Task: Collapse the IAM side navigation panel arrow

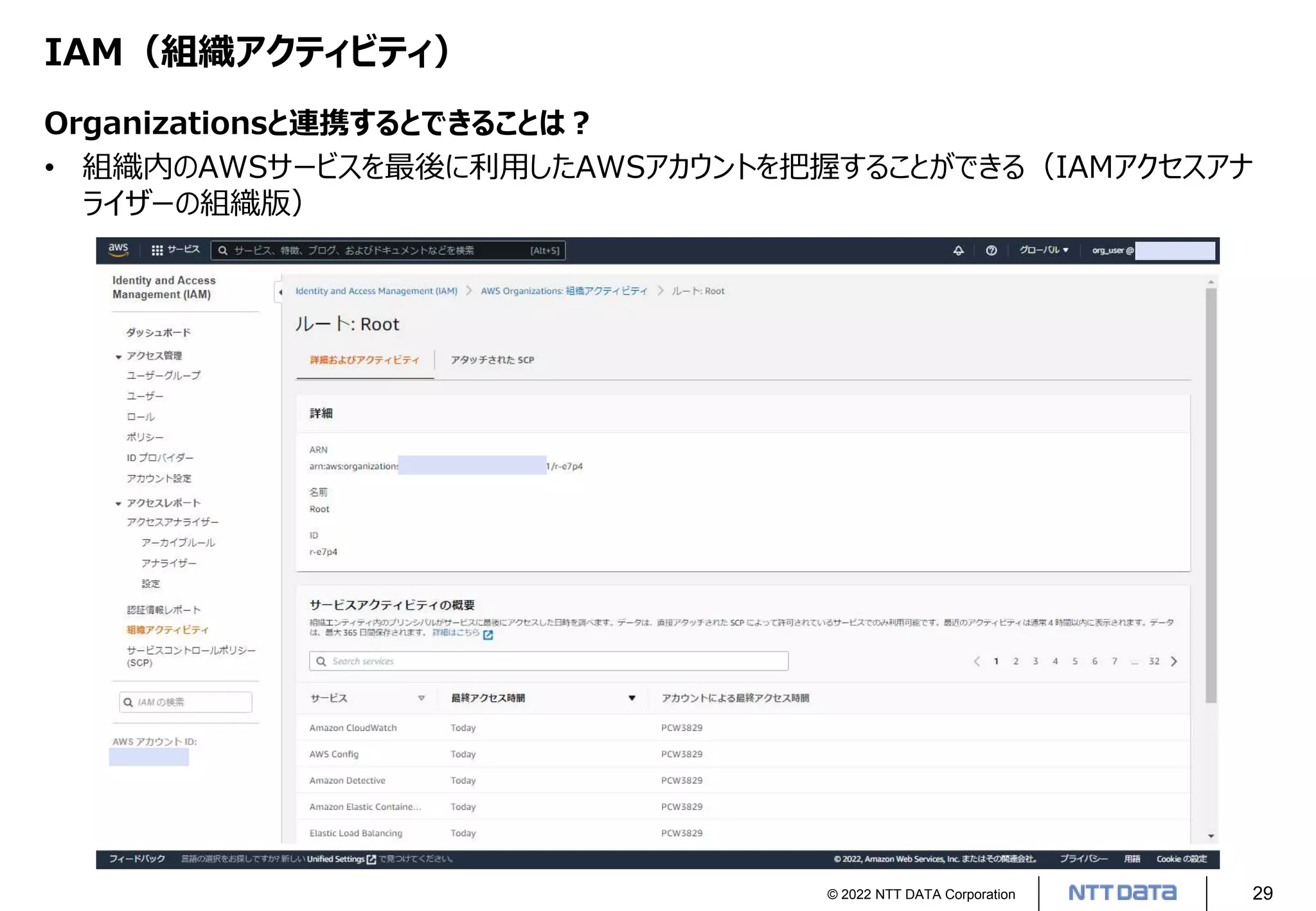Action: click(x=280, y=292)
